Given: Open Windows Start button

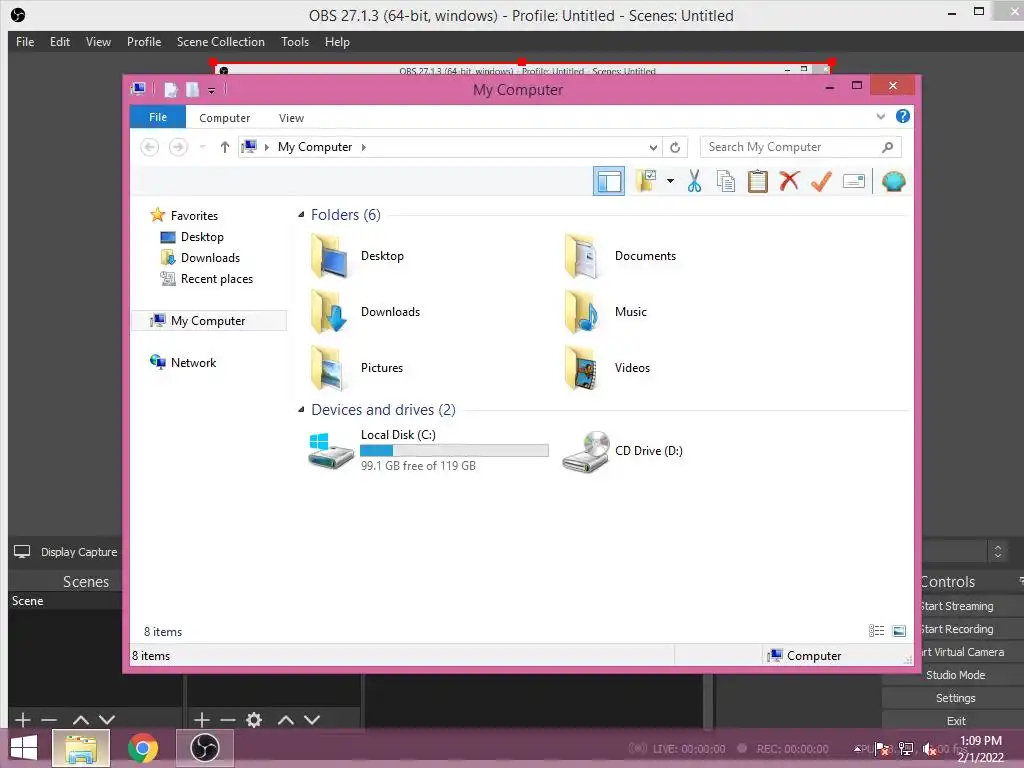Looking at the screenshot, I should 24,748.
